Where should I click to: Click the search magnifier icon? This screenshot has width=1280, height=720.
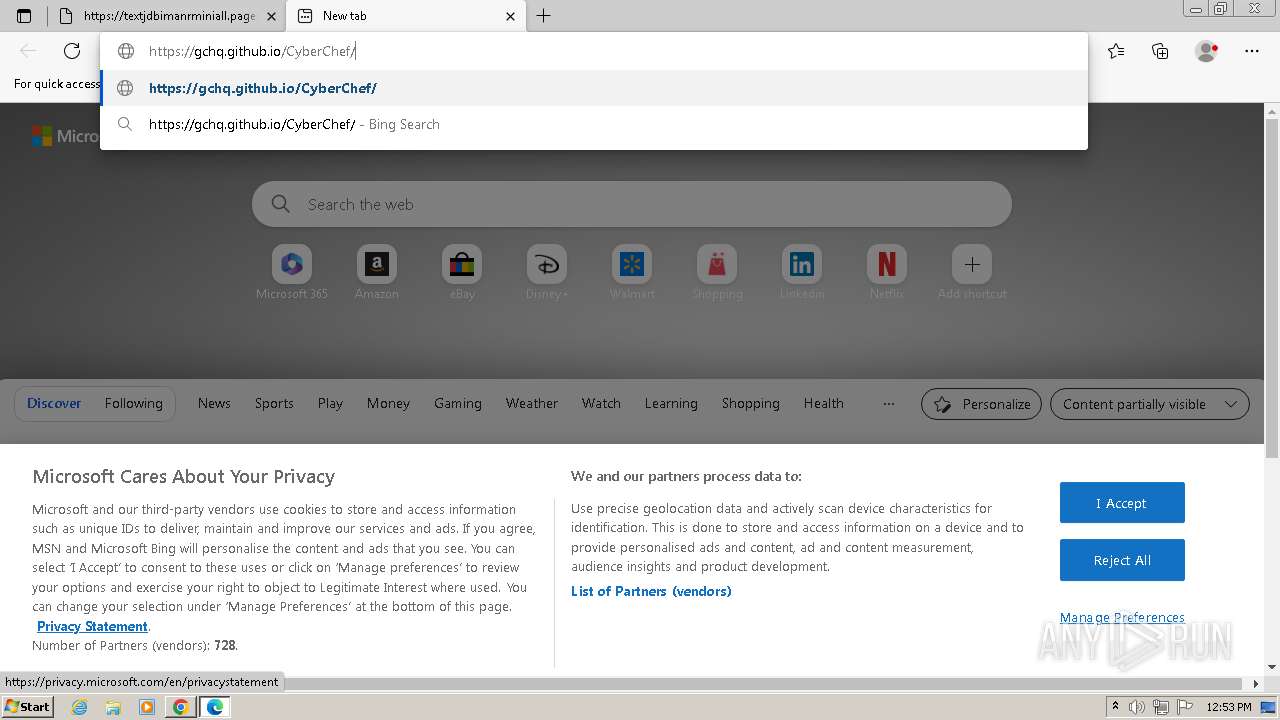[x=281, y=204]
